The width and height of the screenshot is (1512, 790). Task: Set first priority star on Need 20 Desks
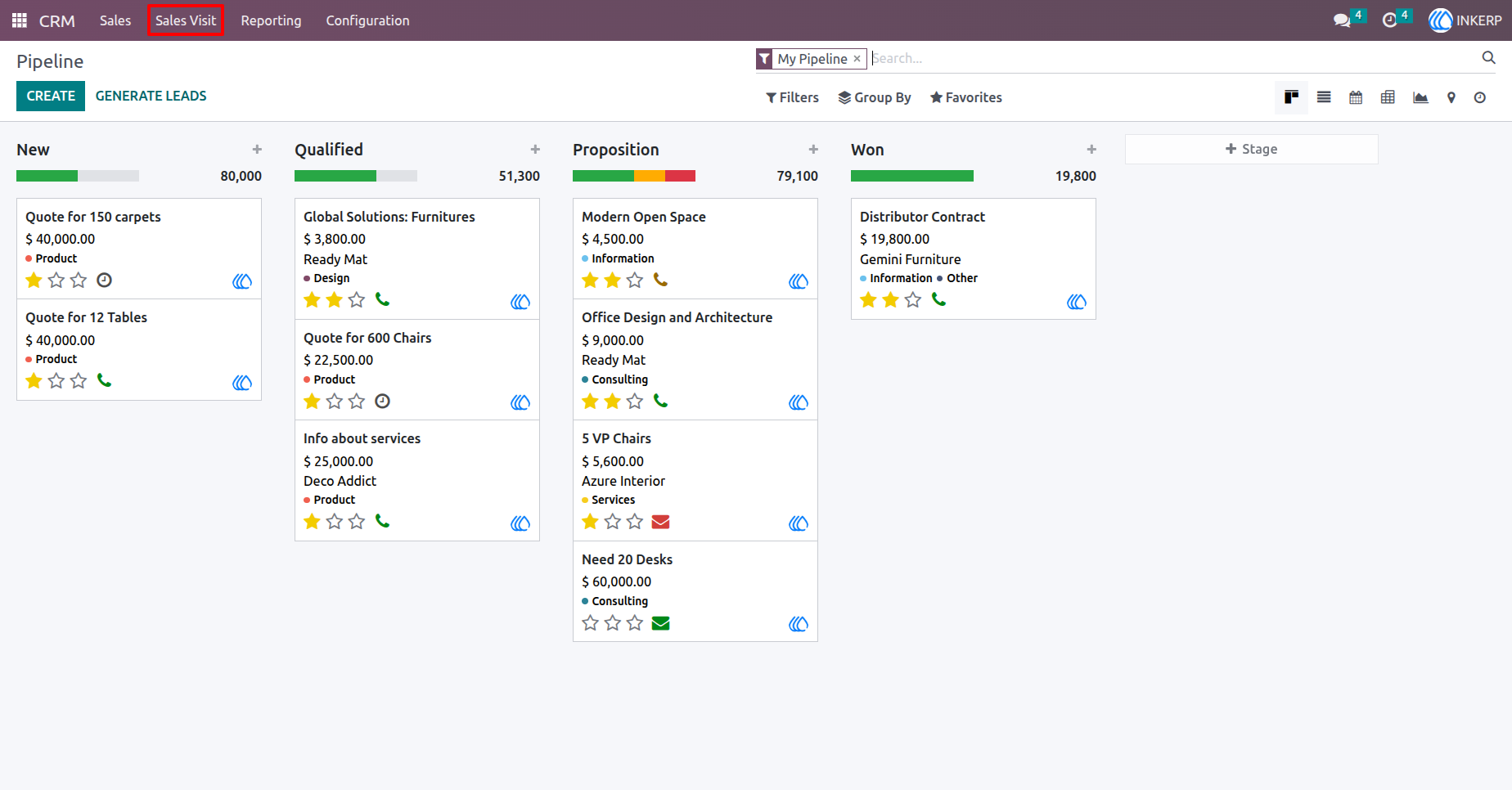[590, 623]
